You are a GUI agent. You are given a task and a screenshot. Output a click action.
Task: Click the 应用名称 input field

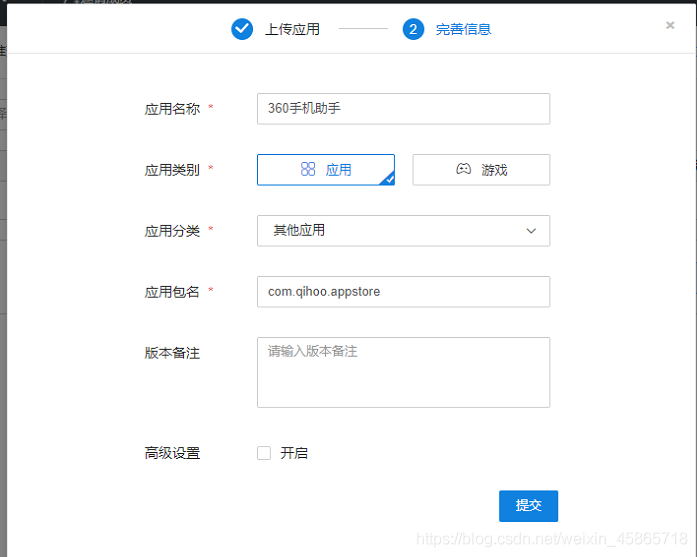point(403,109)
